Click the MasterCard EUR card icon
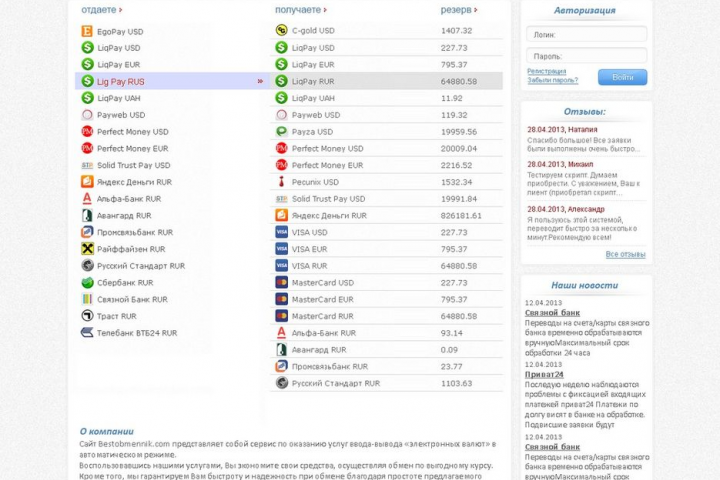Viewport: 720px width, 480px height. click(x=281, y=299)
